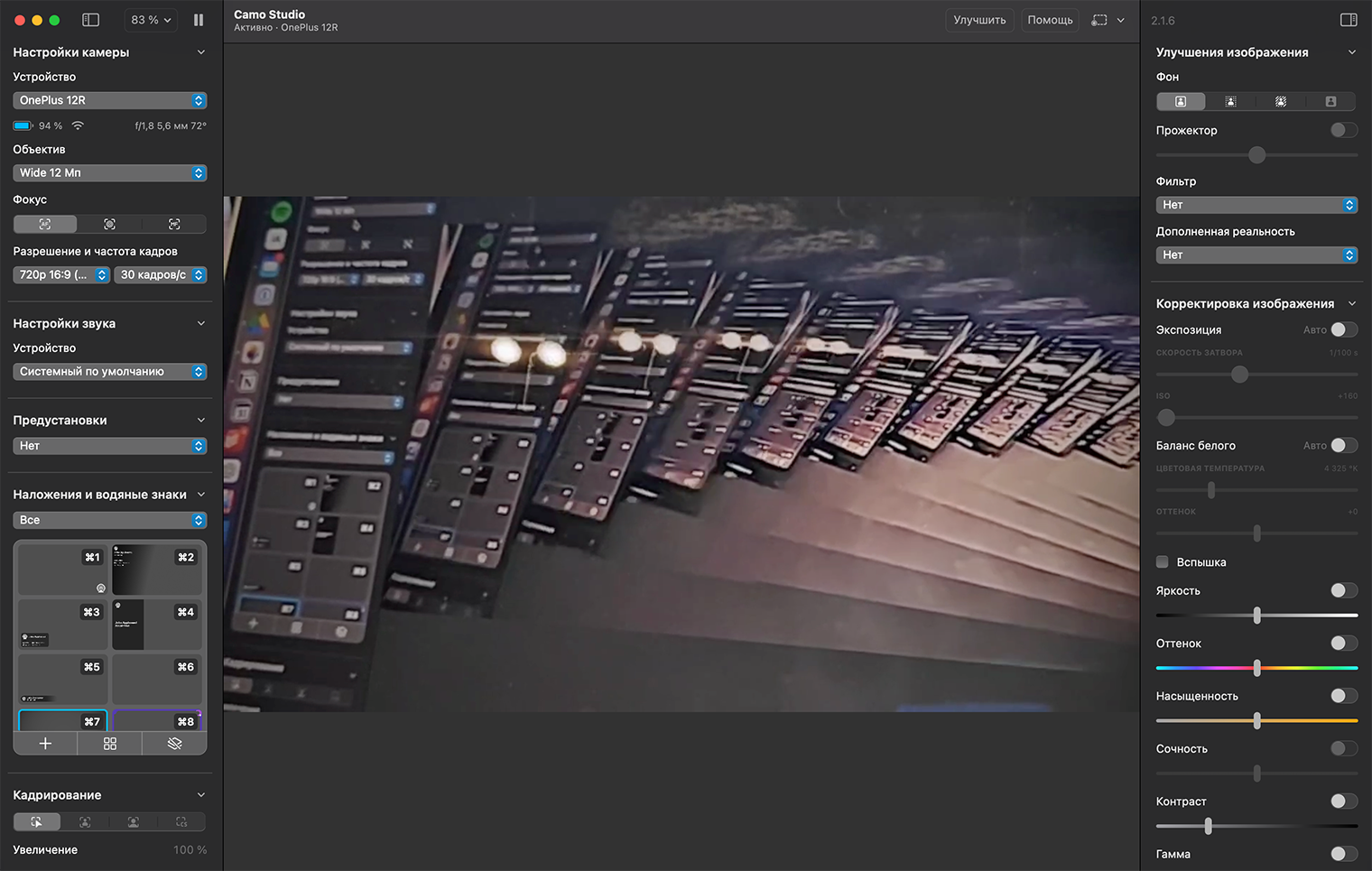
Task: Click the hide overlays layers icon
Action: coord(174,743)
